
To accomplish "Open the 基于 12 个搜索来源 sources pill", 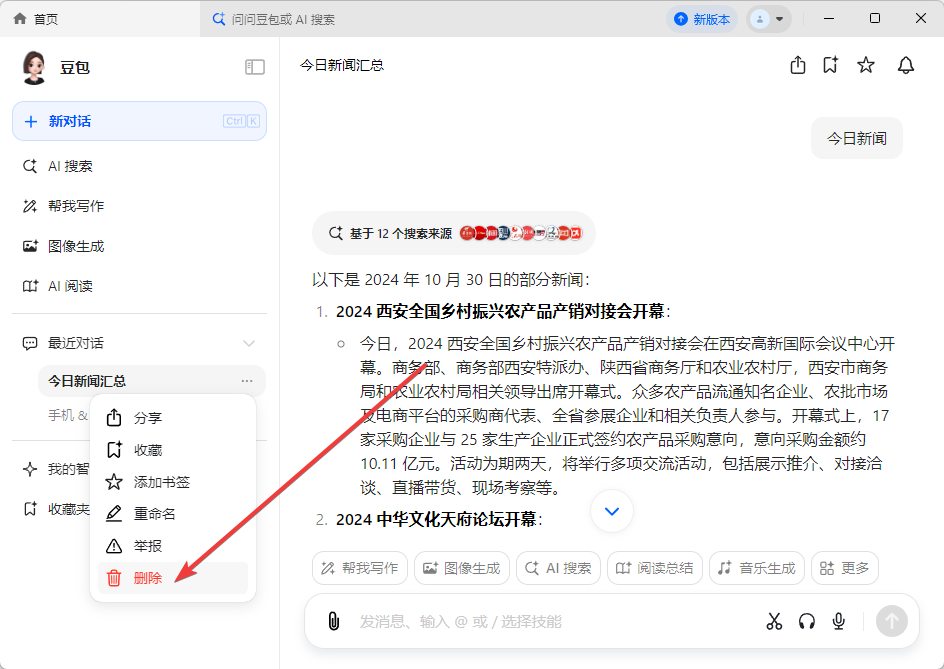I will tap(454, 233).
